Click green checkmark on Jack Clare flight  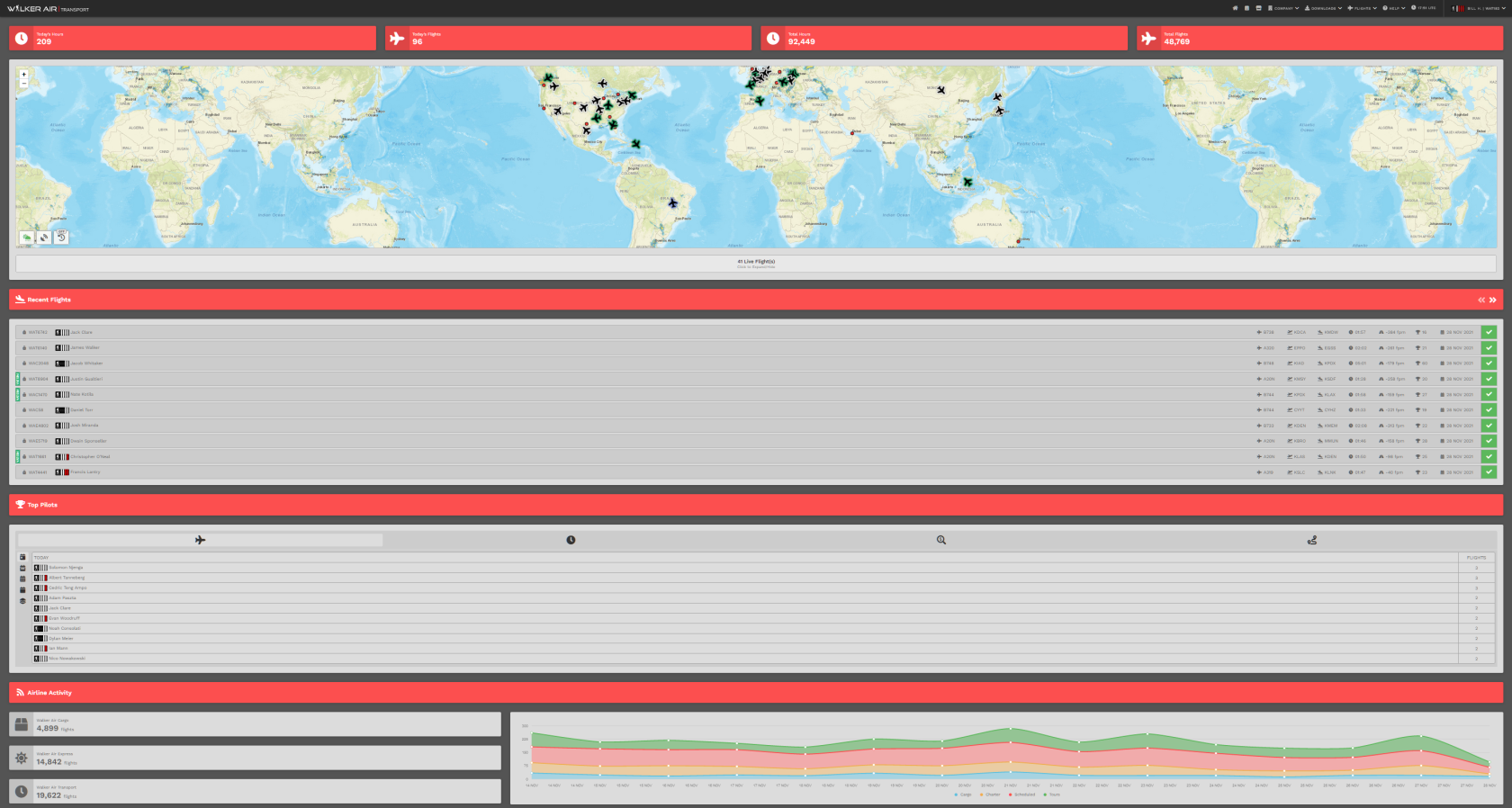1489,332
